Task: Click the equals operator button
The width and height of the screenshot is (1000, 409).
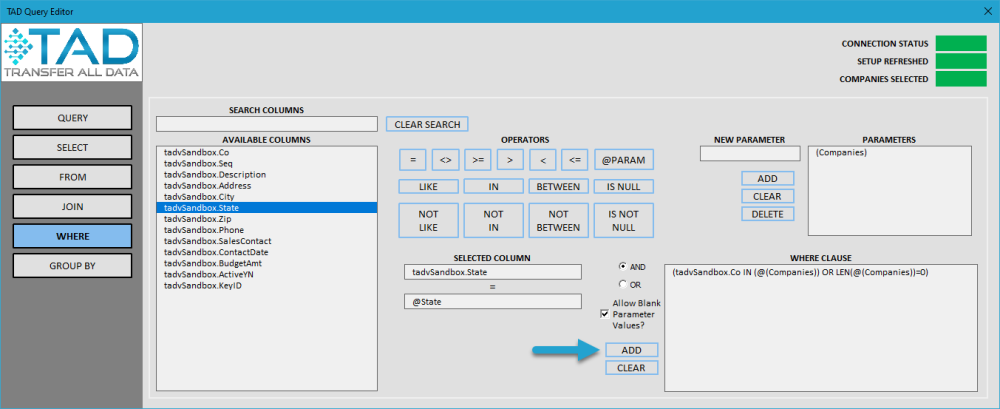Action: tap(413, 160)
